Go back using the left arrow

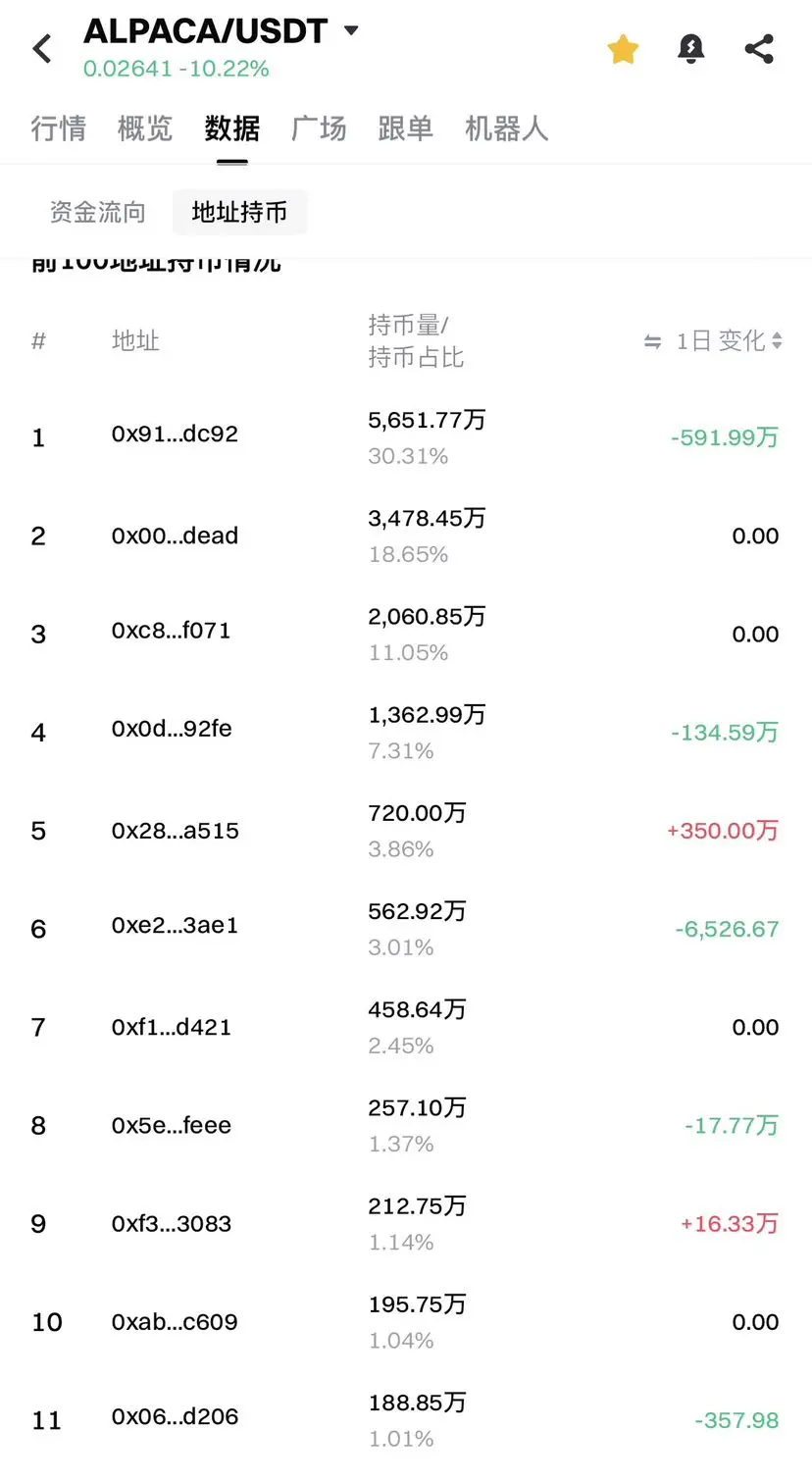click(x=42, y=48)
